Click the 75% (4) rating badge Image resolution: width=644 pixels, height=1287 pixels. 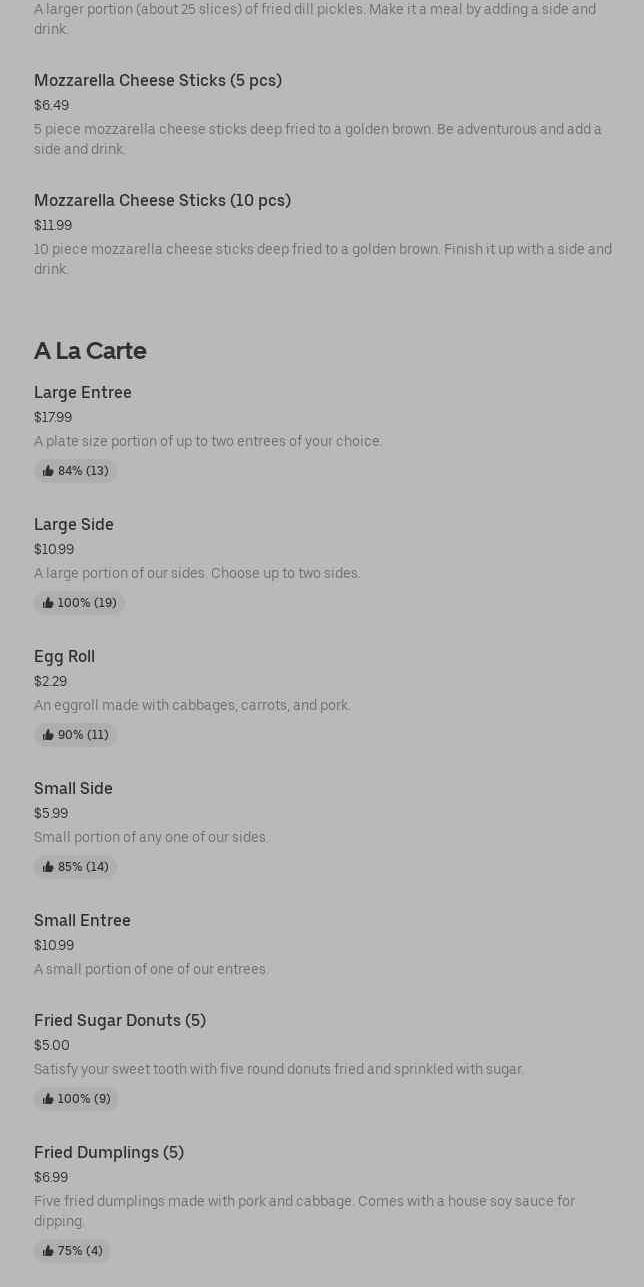pos(72,1251)
